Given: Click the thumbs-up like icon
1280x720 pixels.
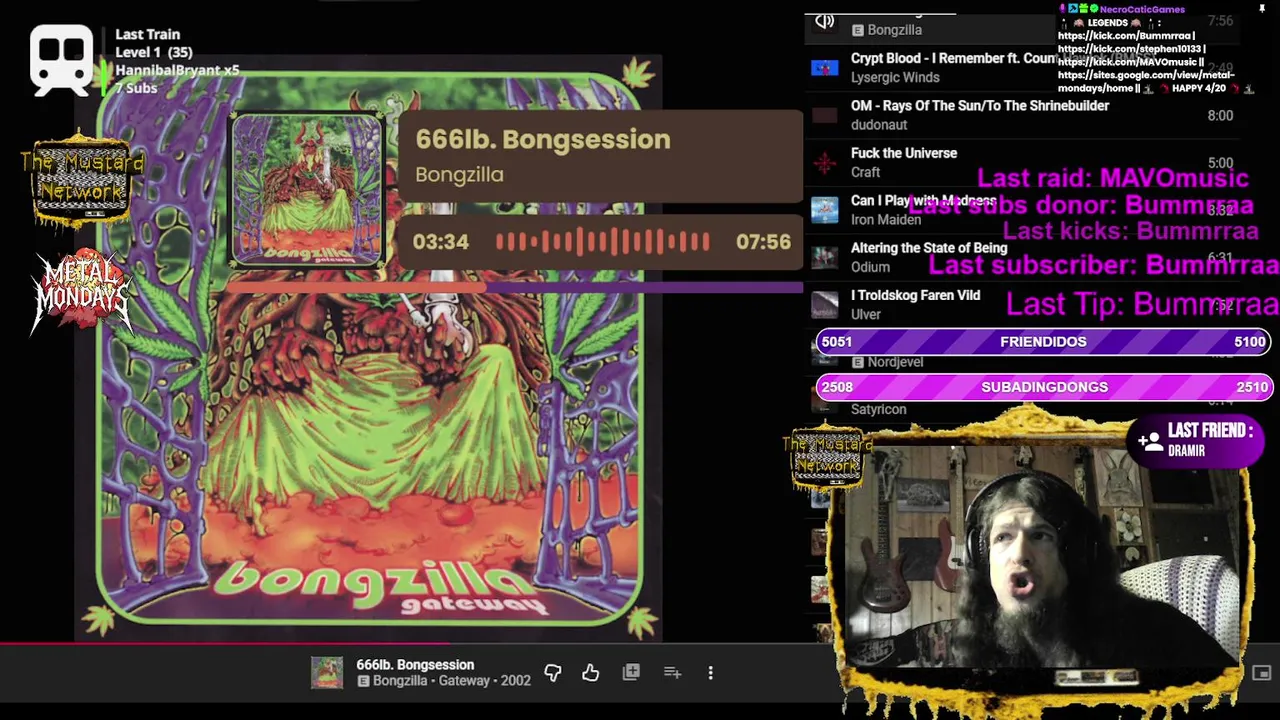Looking at the screenshot, I should 591,673.
